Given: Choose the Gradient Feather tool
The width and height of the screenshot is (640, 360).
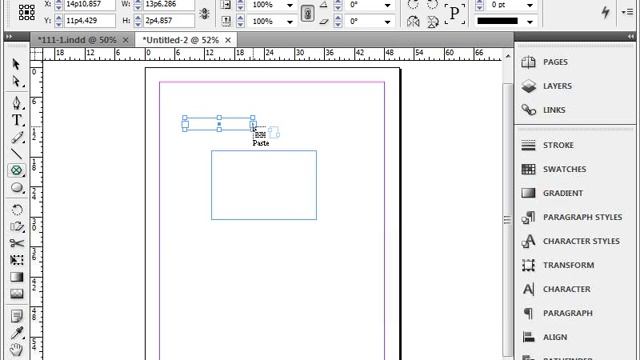Looking at the screenshot, I should click(x=17, y=293).
